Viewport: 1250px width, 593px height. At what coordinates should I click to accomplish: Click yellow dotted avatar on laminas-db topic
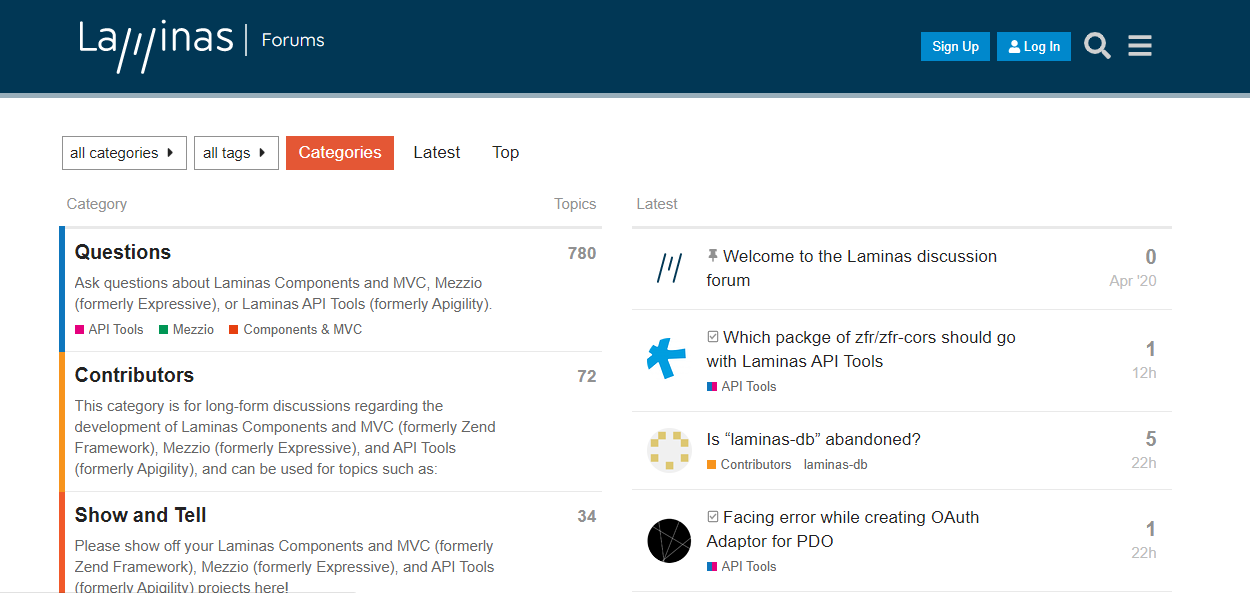669,450
